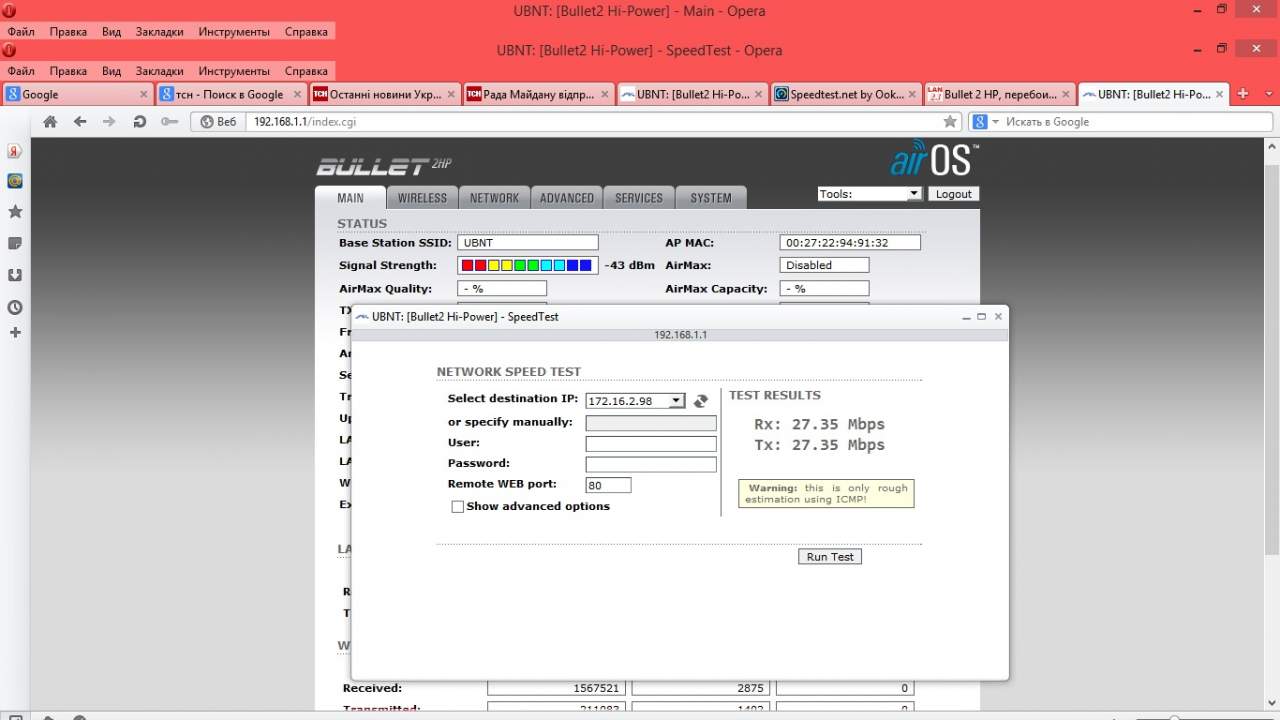Image resolution: width=1280 pixels, height=720 pixels.
Task: Click the Signal Strength color bar
Action: pyautogui.click(x=526, y=265)
